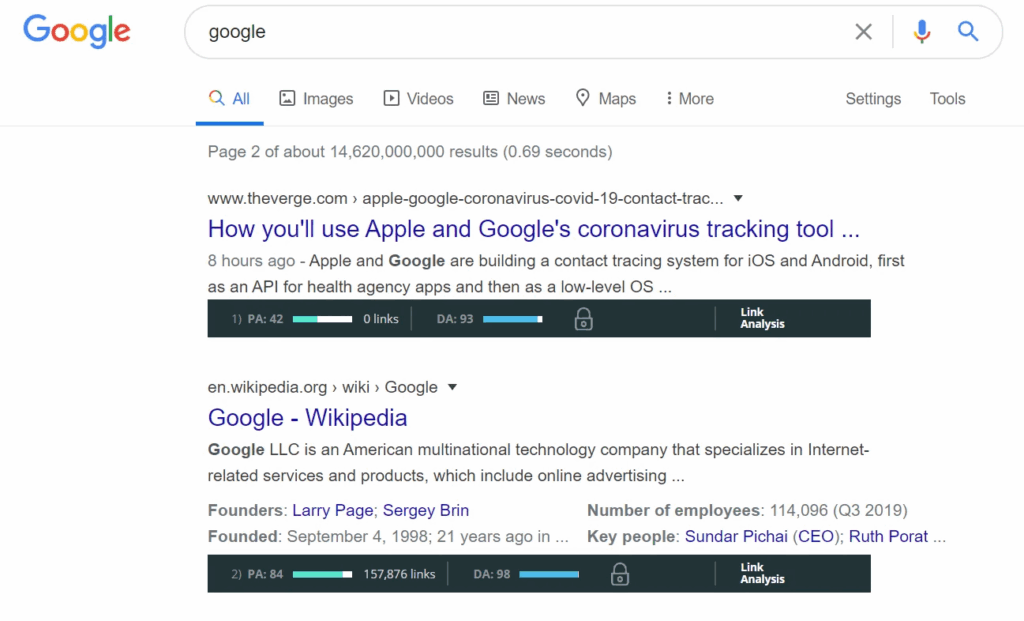This screenshot has height=621, width=1024.
Task: Open dropdown arrow beside en.wikipedia.org URL
Action: tap(452, 387)
